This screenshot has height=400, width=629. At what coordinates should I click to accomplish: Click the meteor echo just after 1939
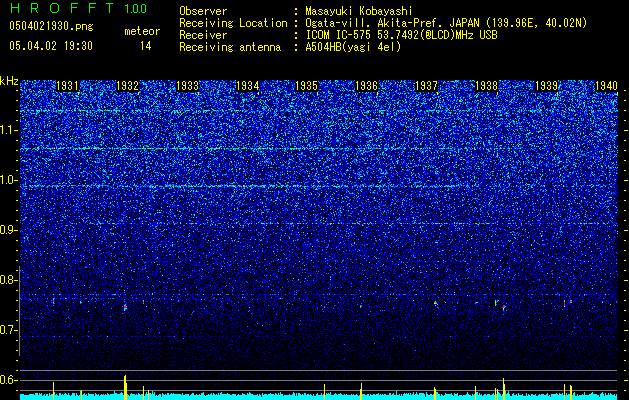[x=564, y=304]
